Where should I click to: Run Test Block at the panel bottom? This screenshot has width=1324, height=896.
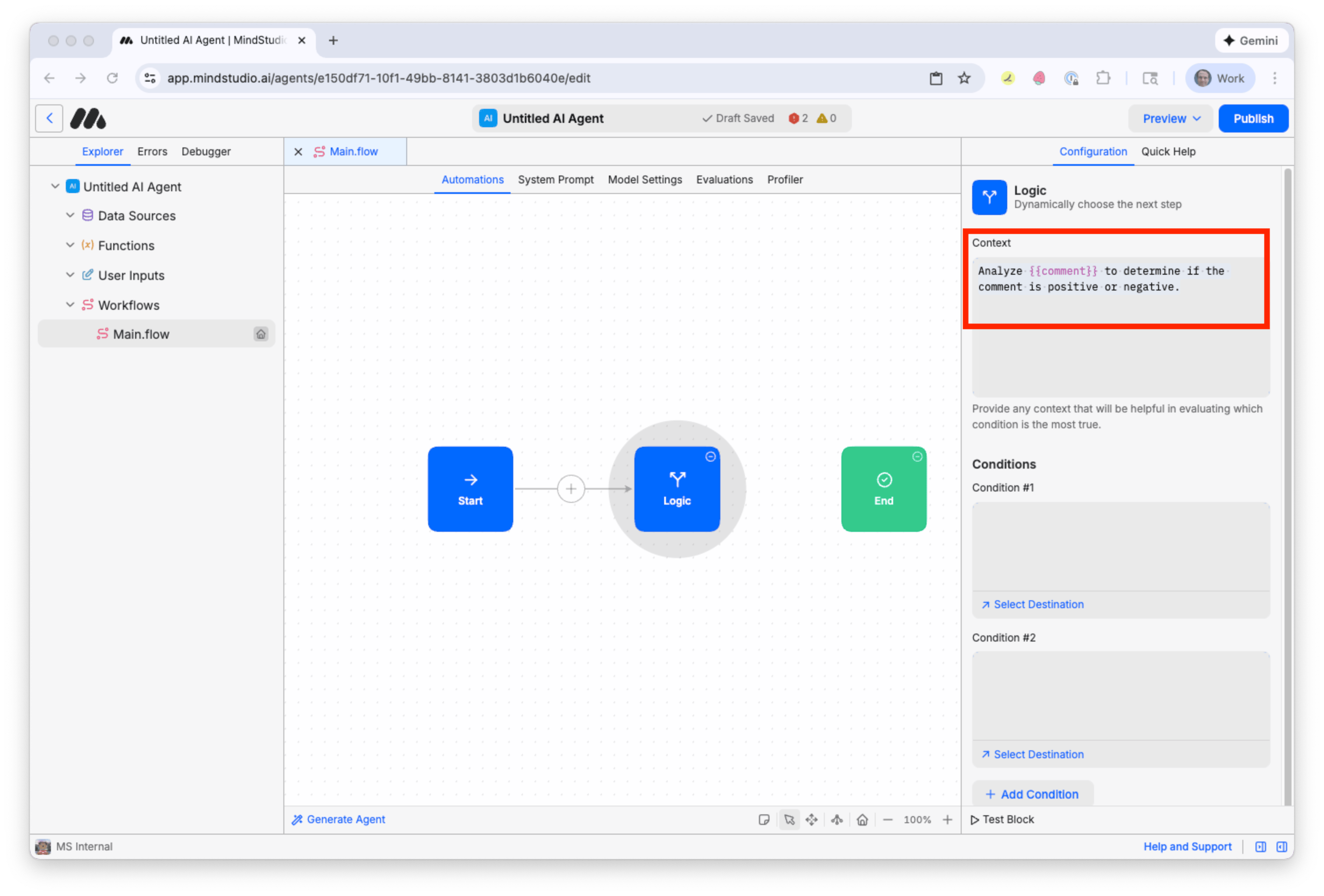[1003, 819]
